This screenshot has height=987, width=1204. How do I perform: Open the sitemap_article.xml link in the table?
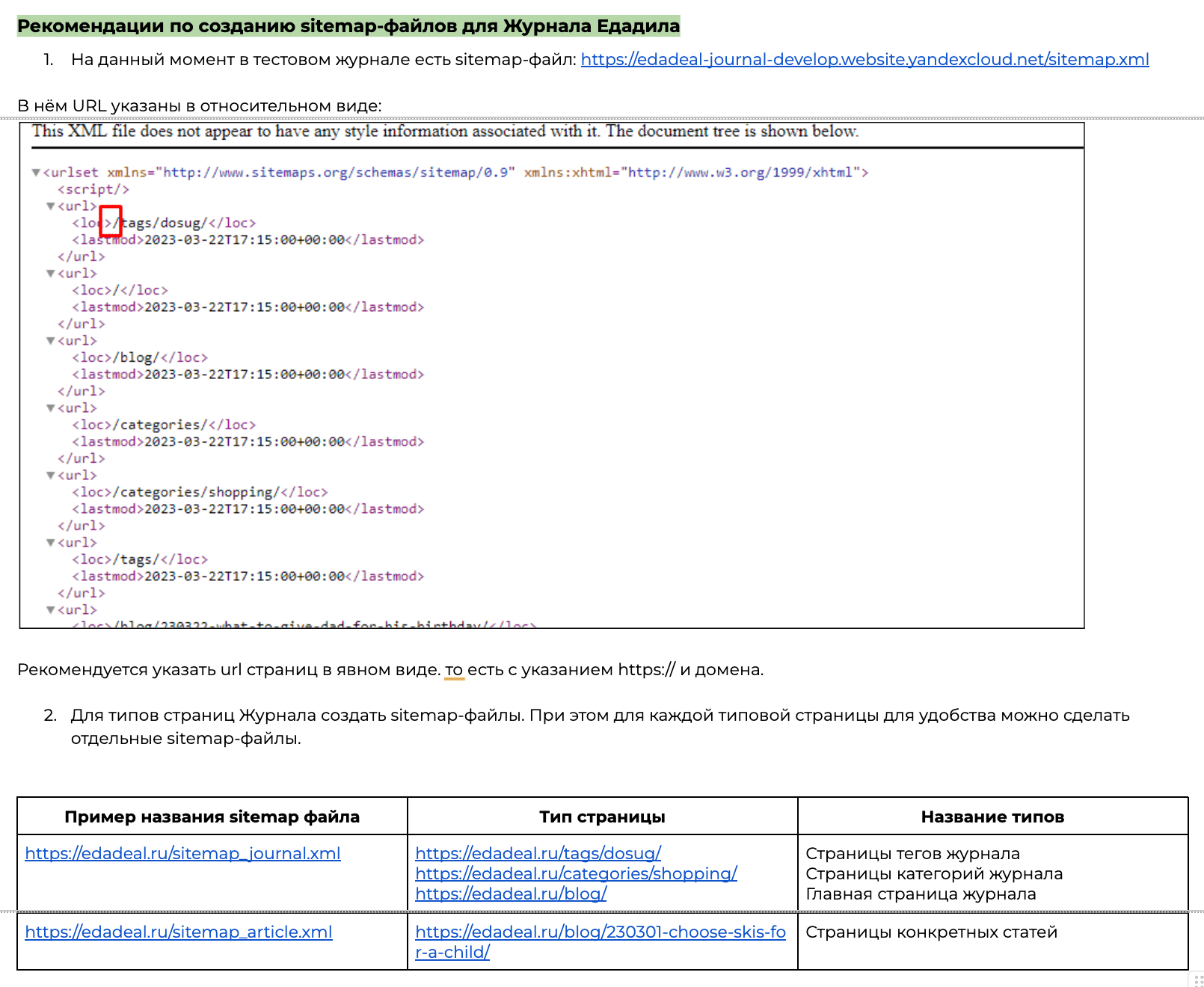(179, 932)
